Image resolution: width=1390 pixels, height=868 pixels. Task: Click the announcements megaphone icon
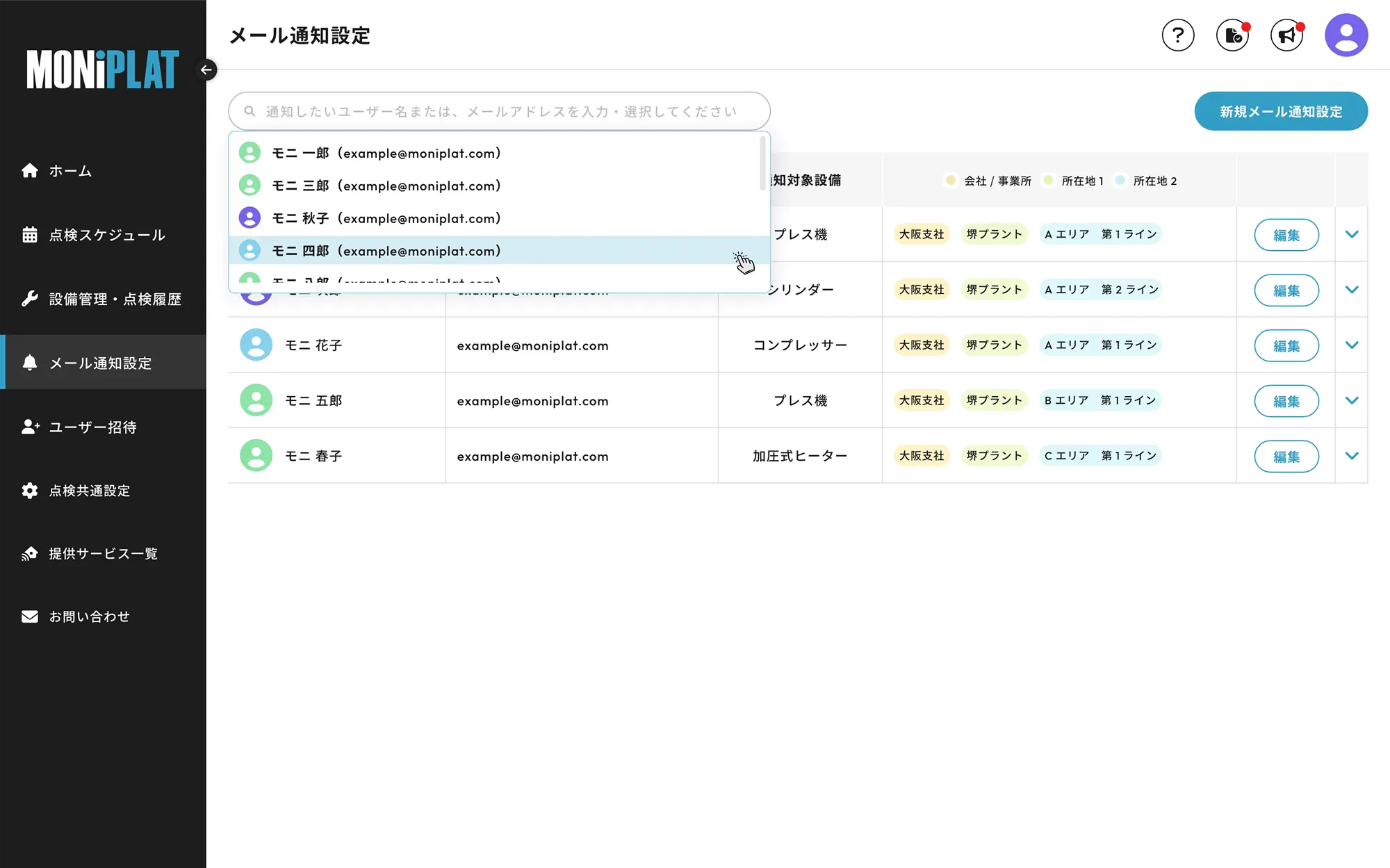[1286, 35]
